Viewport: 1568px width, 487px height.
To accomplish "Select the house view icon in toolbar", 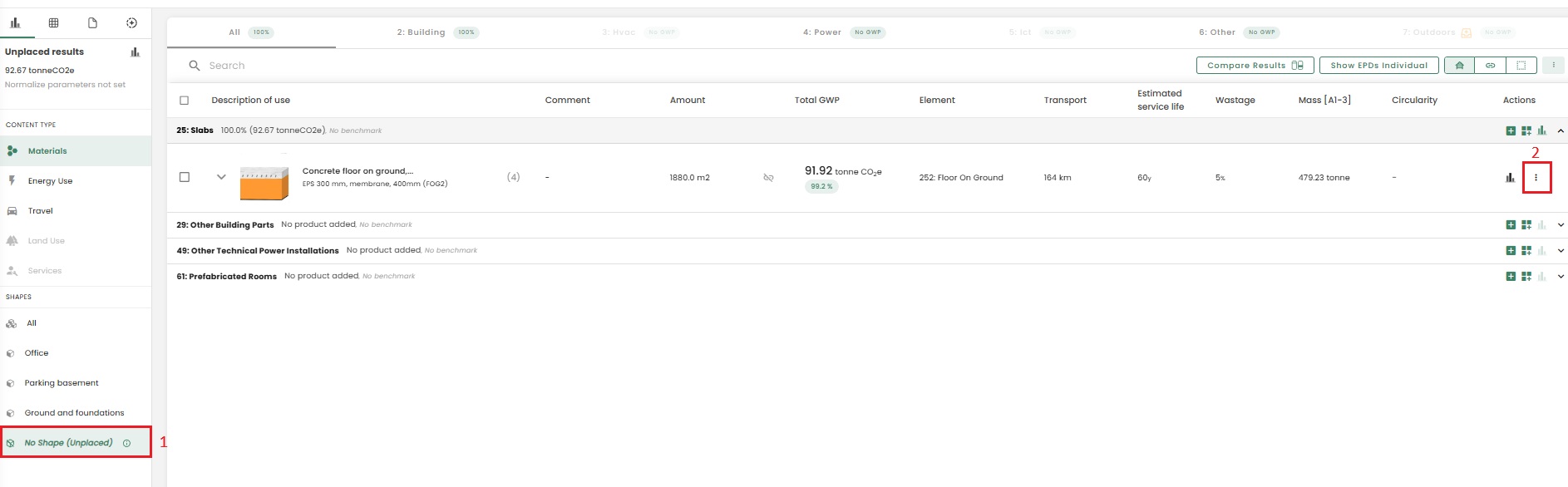I will pos(1459,66).
